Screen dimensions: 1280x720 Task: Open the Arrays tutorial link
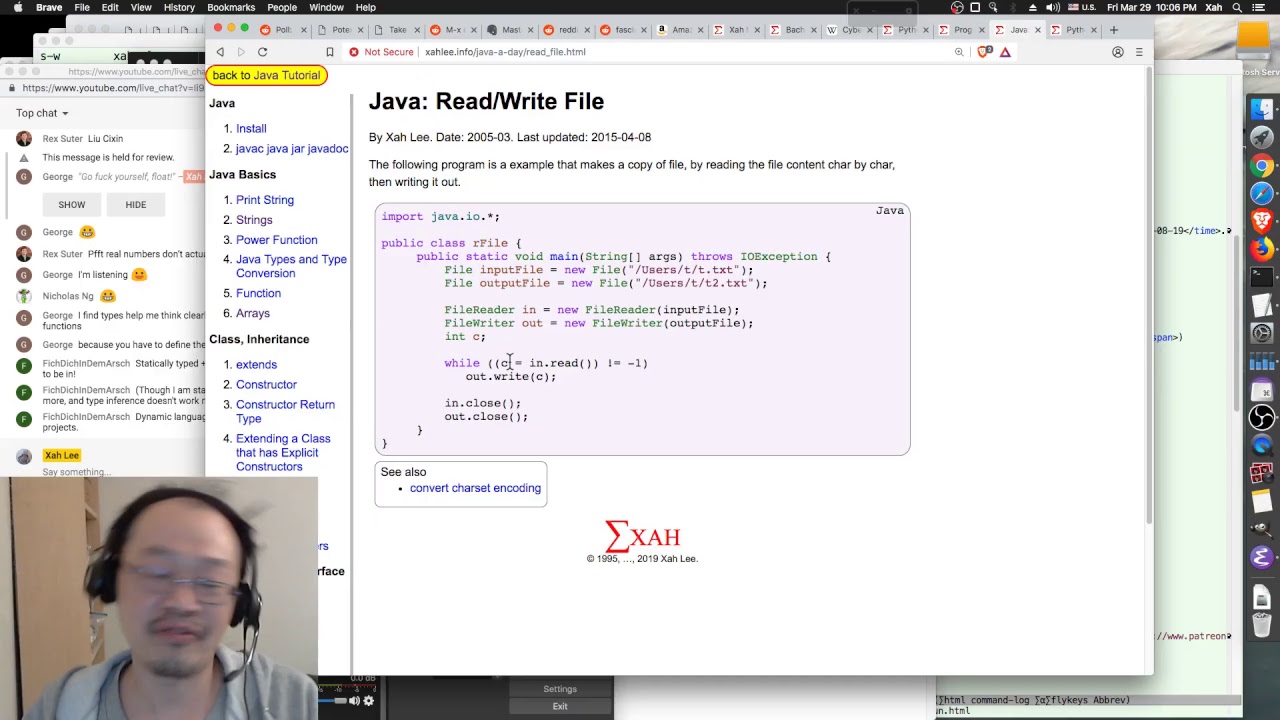click(253, 313)
